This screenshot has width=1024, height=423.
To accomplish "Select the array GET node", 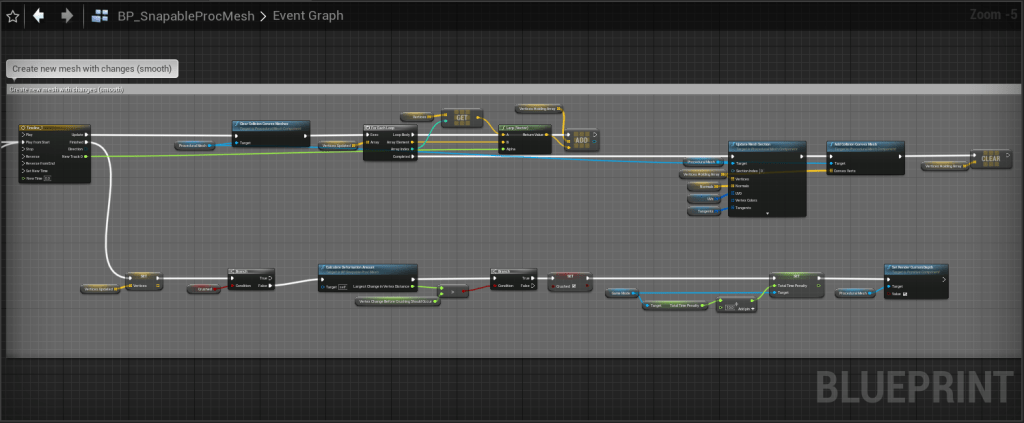I will (461, 117).
